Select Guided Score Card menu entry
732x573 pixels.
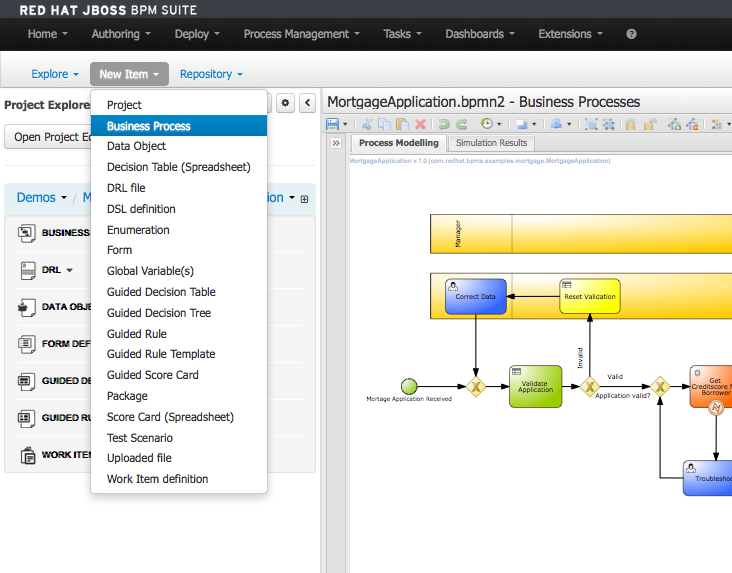click(179, 375)
